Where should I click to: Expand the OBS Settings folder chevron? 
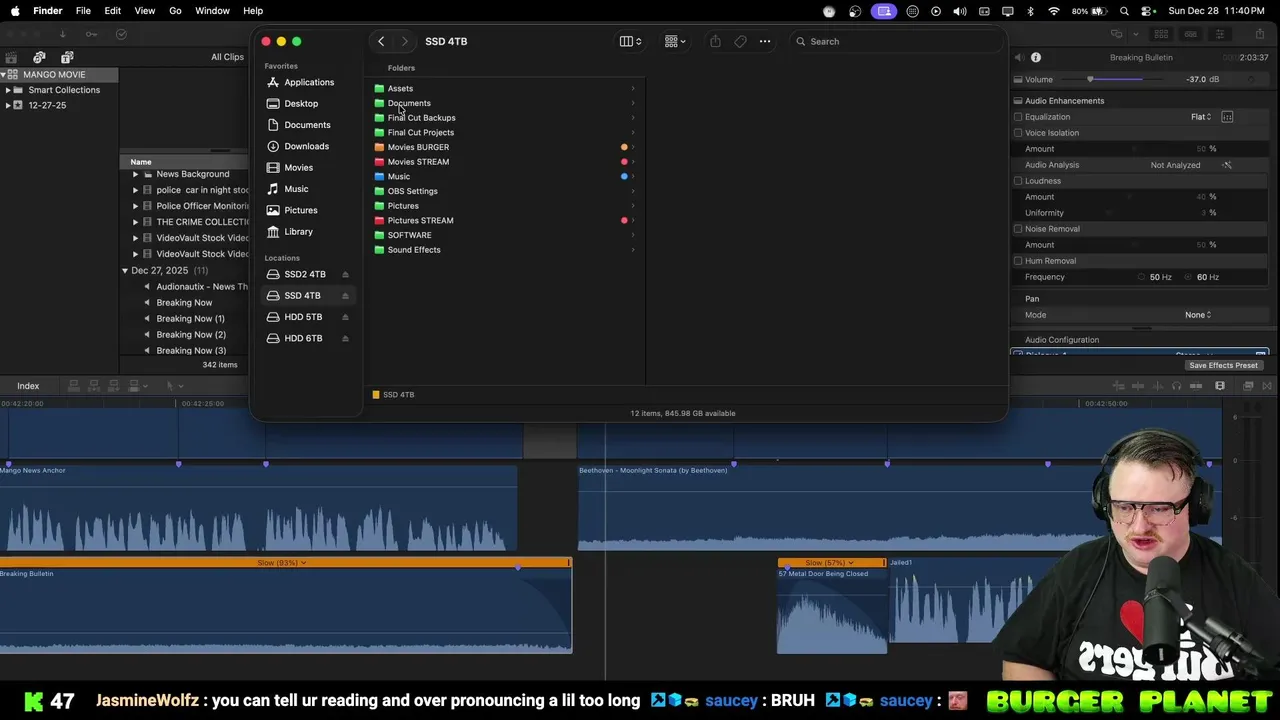[633, 191]
